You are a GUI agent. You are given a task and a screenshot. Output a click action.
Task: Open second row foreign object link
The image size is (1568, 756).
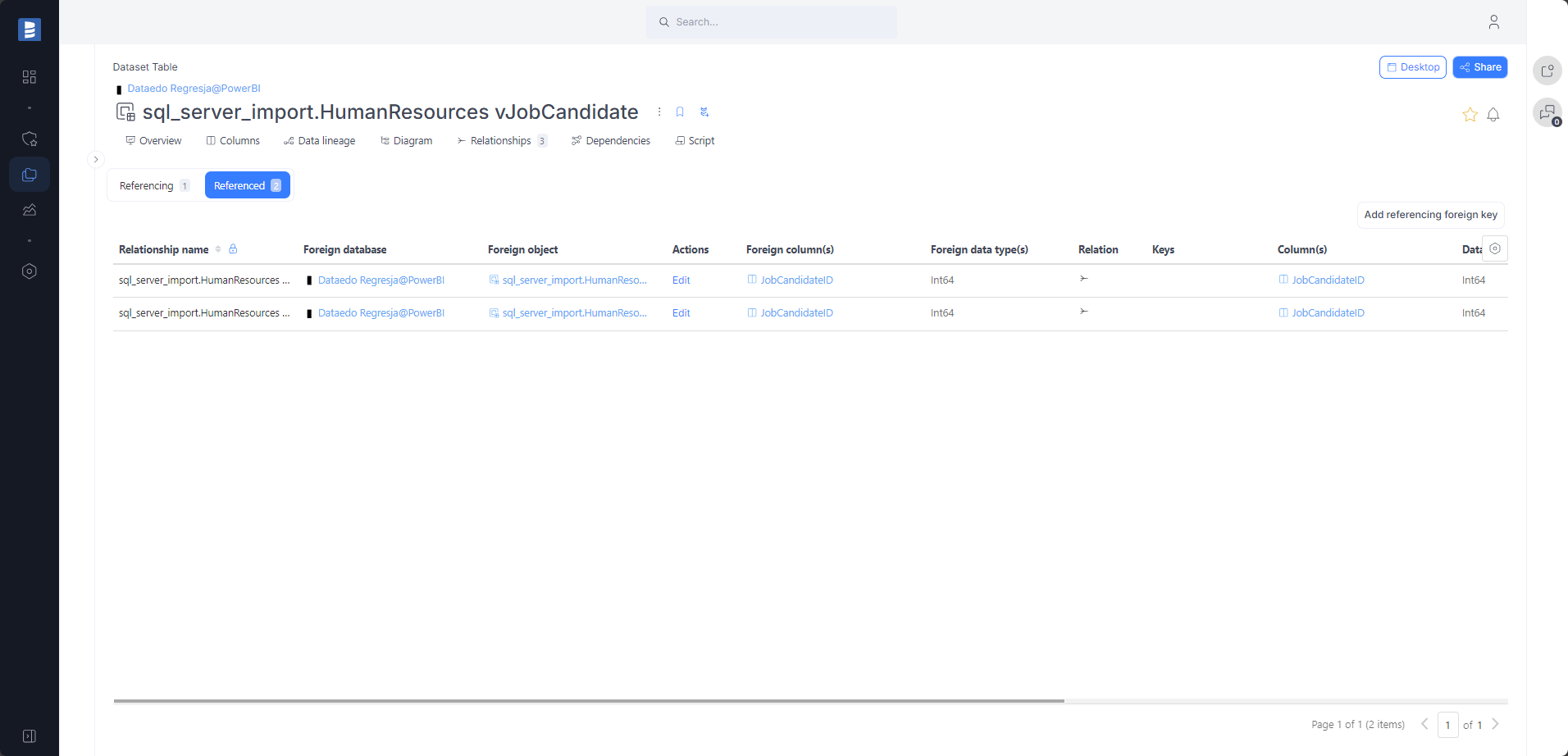coord(574,313)
